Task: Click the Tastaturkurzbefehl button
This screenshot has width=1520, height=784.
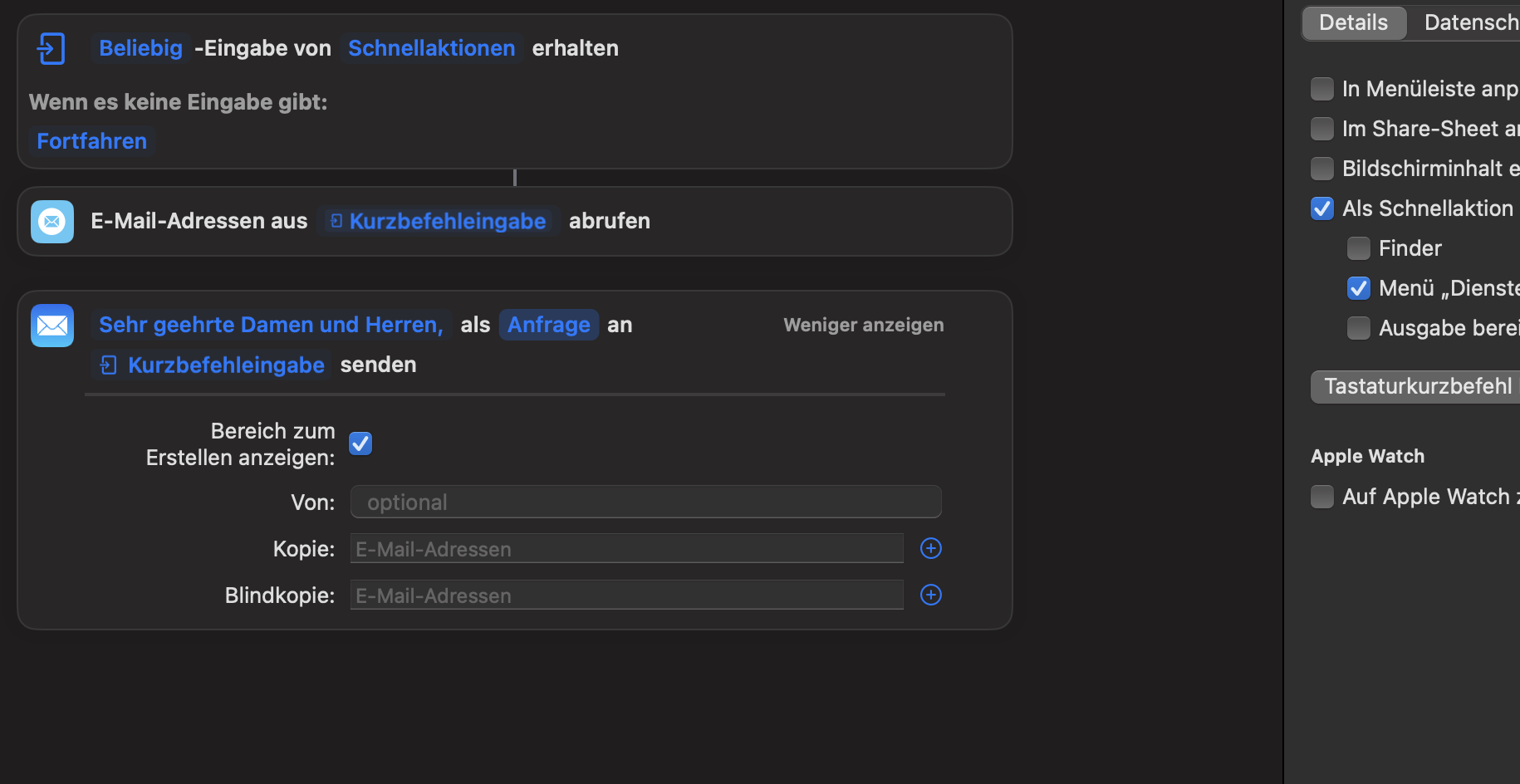Action: pyautogui.click(x=1417, y=386)
